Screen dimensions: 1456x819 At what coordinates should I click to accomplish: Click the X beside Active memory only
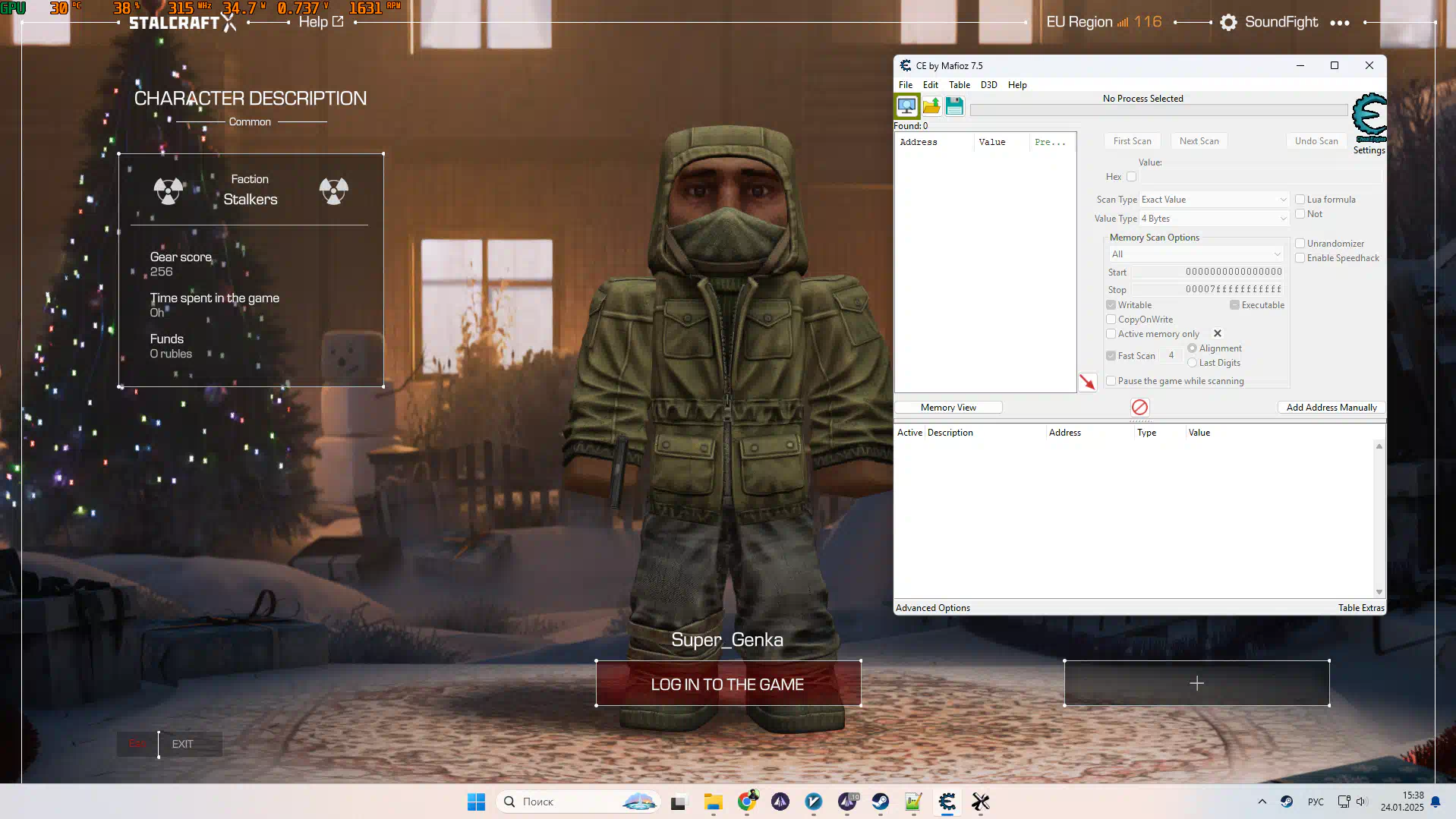pos(1218,334)
